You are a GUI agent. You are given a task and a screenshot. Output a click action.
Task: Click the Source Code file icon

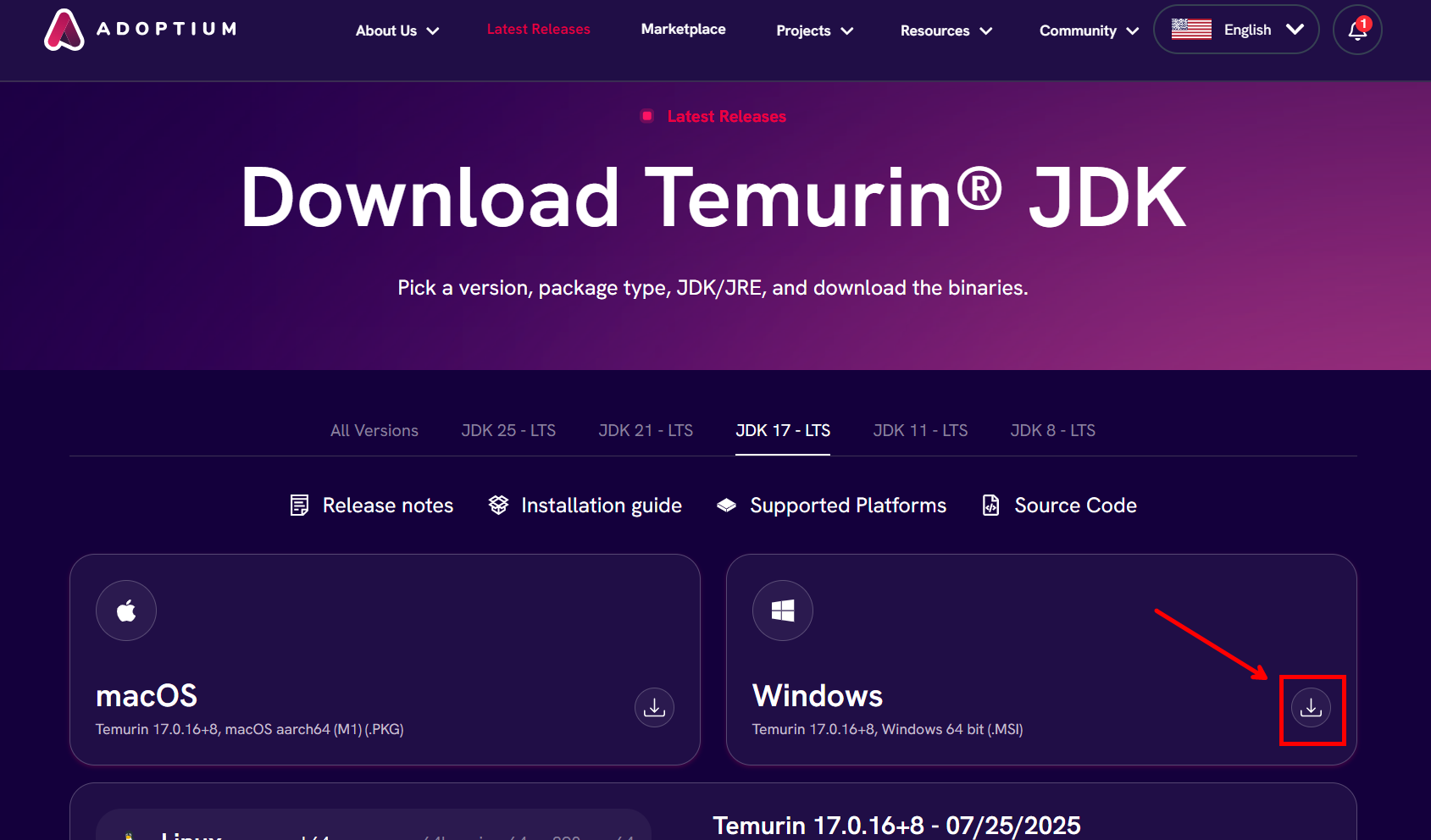tap(990, 506)
